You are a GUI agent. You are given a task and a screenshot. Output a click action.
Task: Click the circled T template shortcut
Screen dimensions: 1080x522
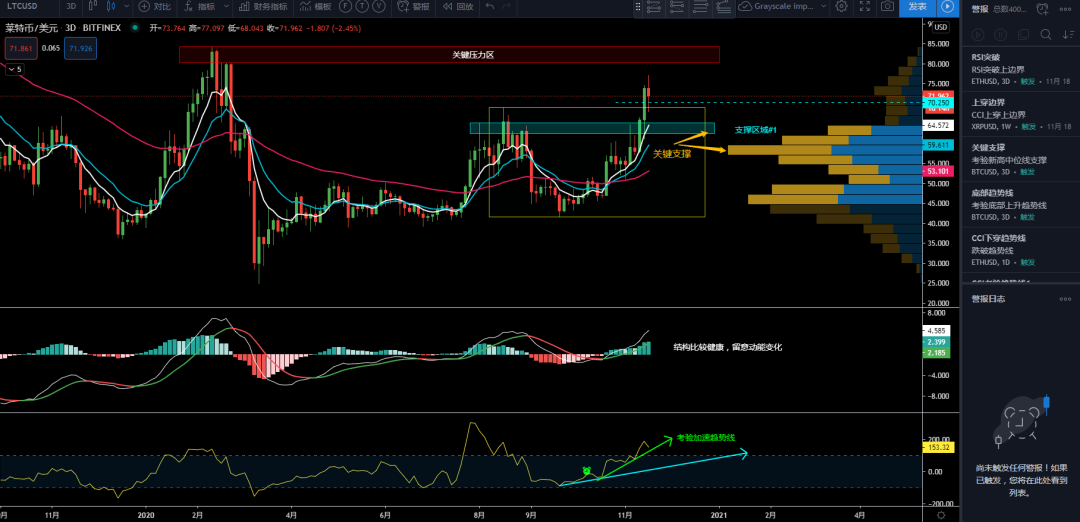(x=362, y=6)
